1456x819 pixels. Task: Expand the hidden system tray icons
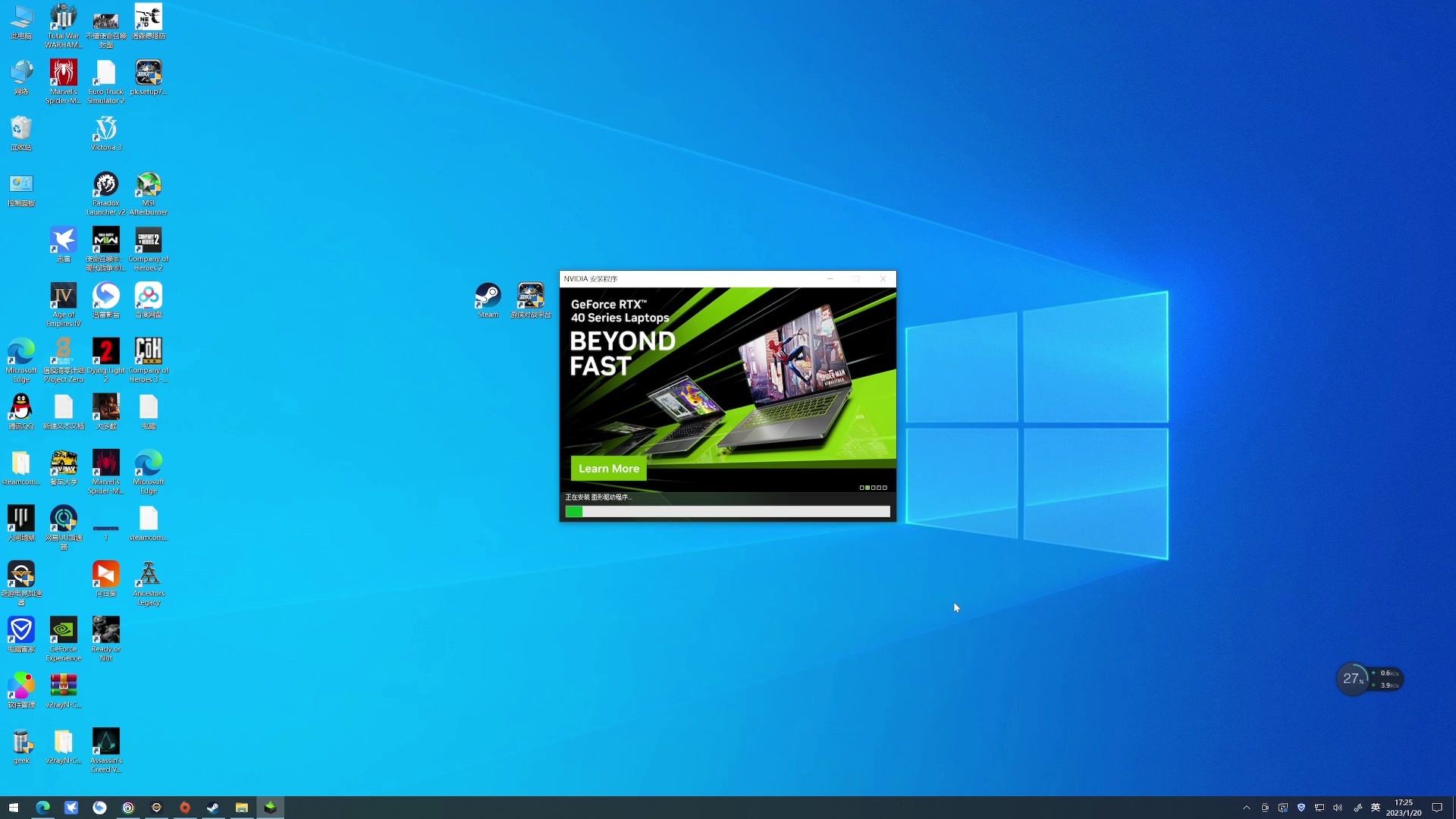1247,808
